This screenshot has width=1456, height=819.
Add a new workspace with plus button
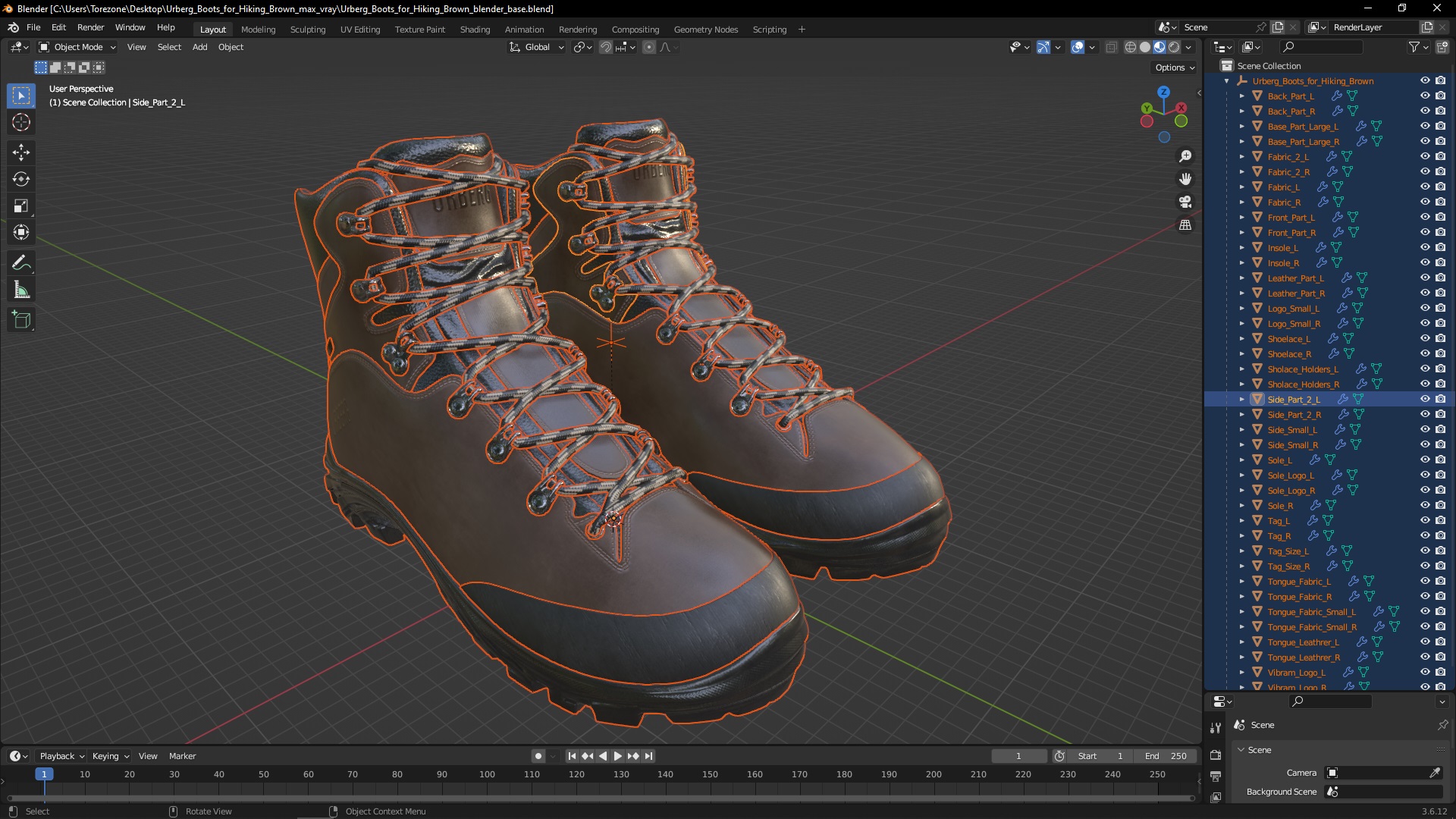click(802, 30)
